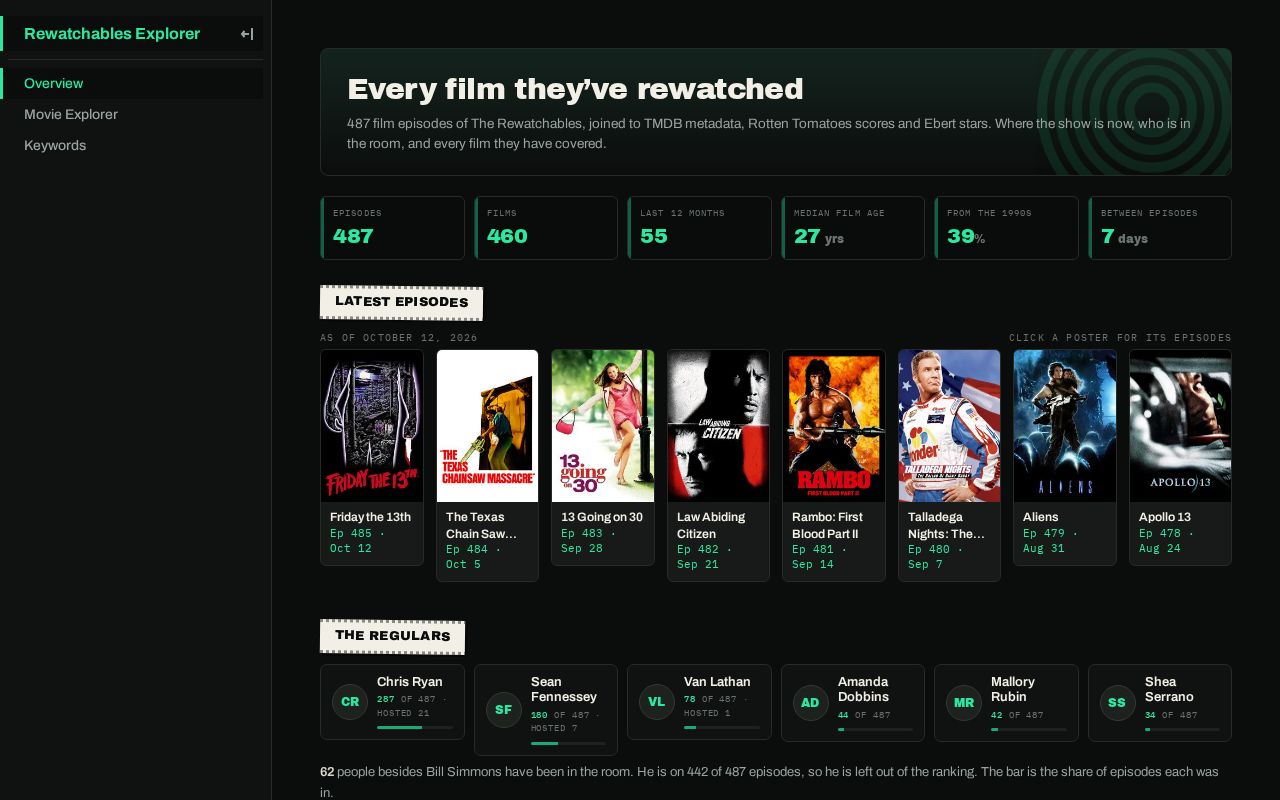
Task: Open the Apollo 13 poster
Action: pyautogui.click(x=1180, y=426)
